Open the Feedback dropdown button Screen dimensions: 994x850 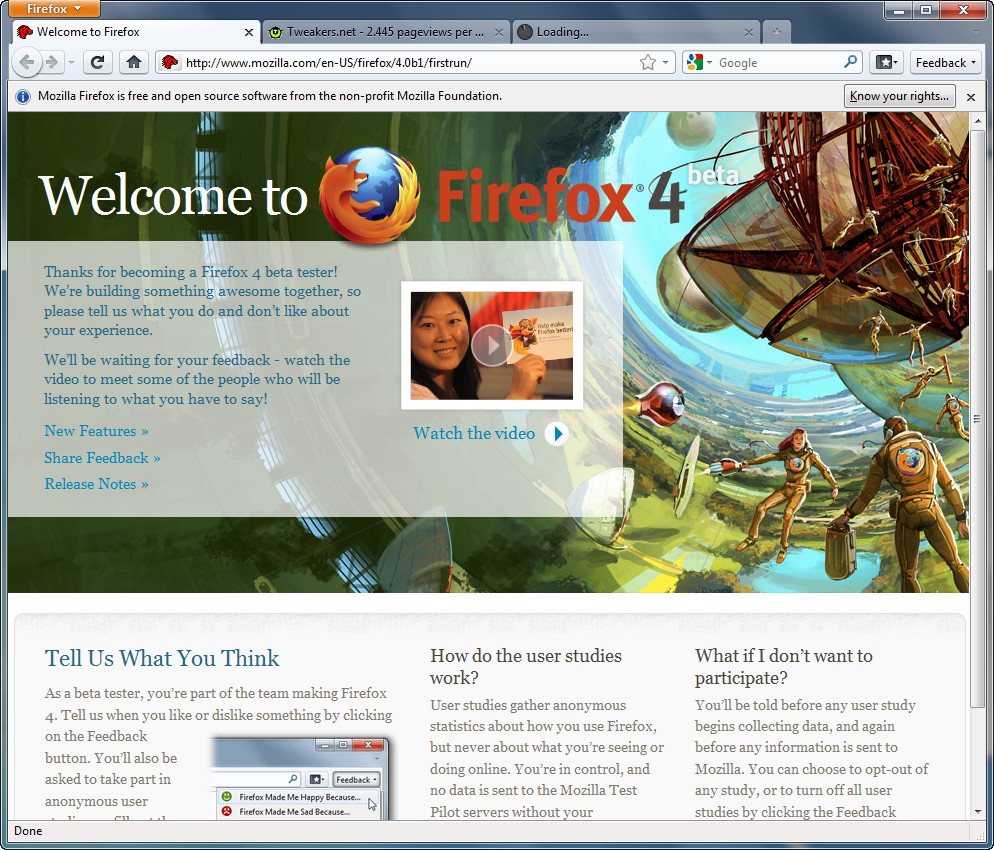coord(947,62)
